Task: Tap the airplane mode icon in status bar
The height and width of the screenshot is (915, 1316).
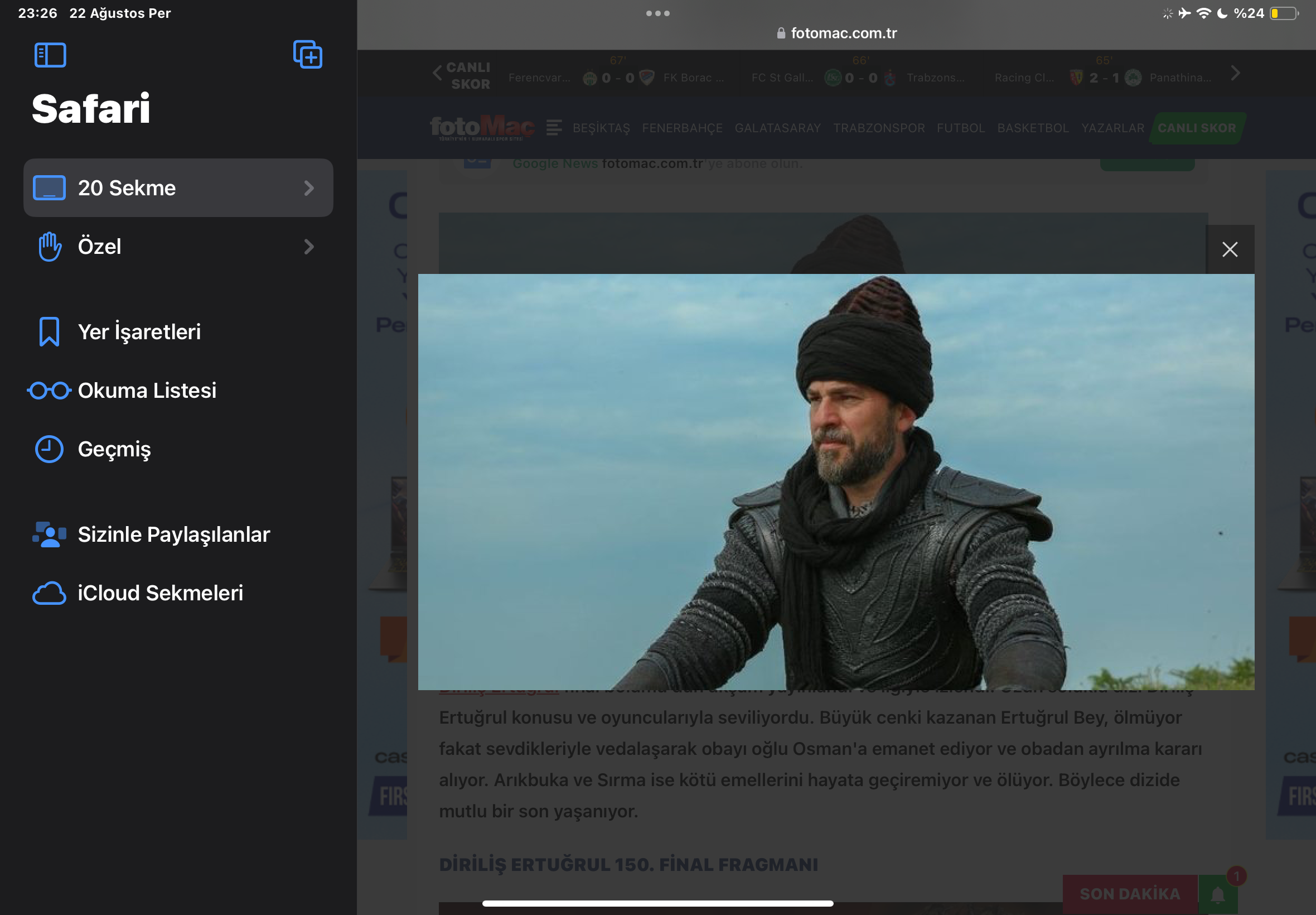Action: click(1184, 13)
